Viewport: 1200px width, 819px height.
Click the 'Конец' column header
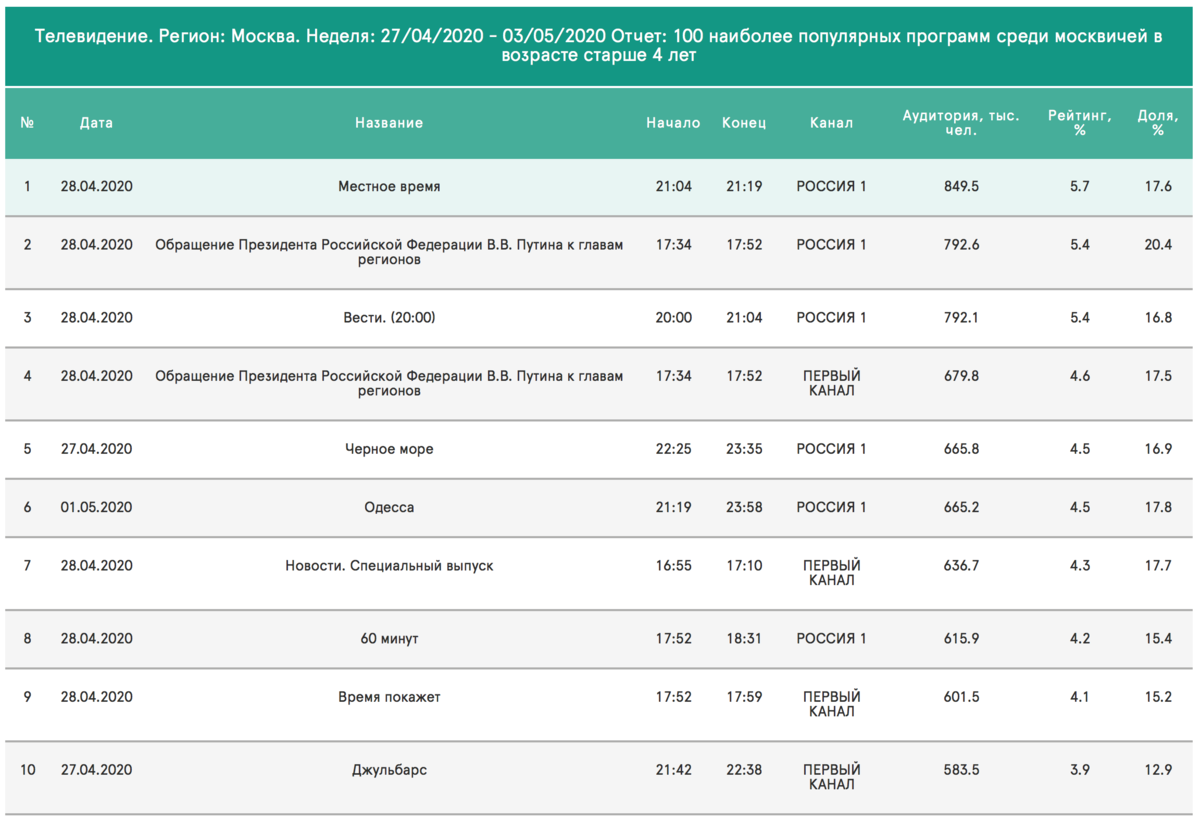coord(744,123)
